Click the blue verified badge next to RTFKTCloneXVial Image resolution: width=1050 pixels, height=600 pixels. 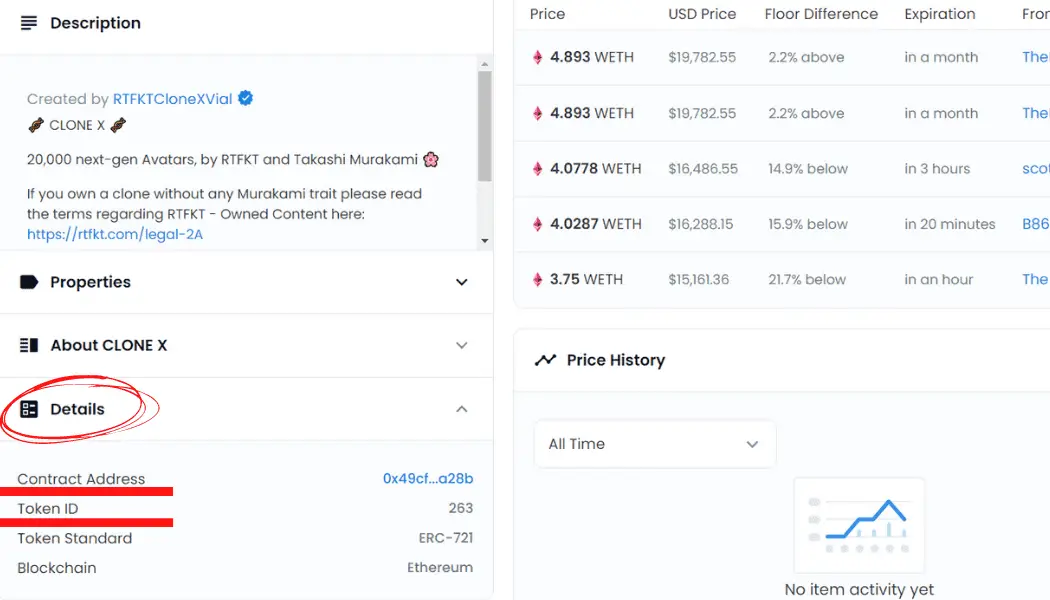[x=246, y=98]
